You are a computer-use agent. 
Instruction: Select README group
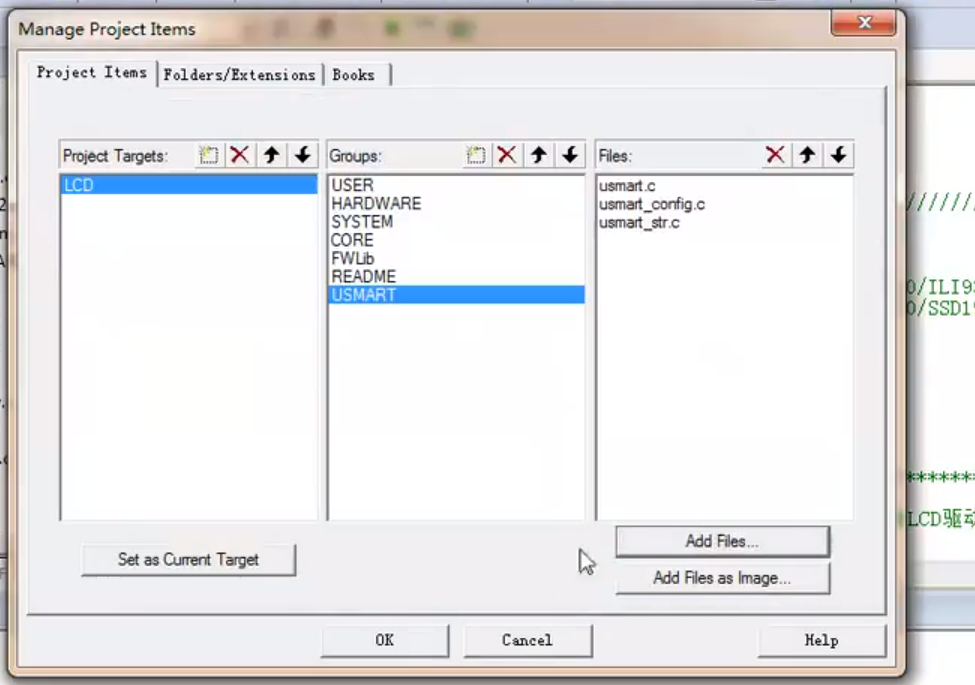tap(456, 277)
